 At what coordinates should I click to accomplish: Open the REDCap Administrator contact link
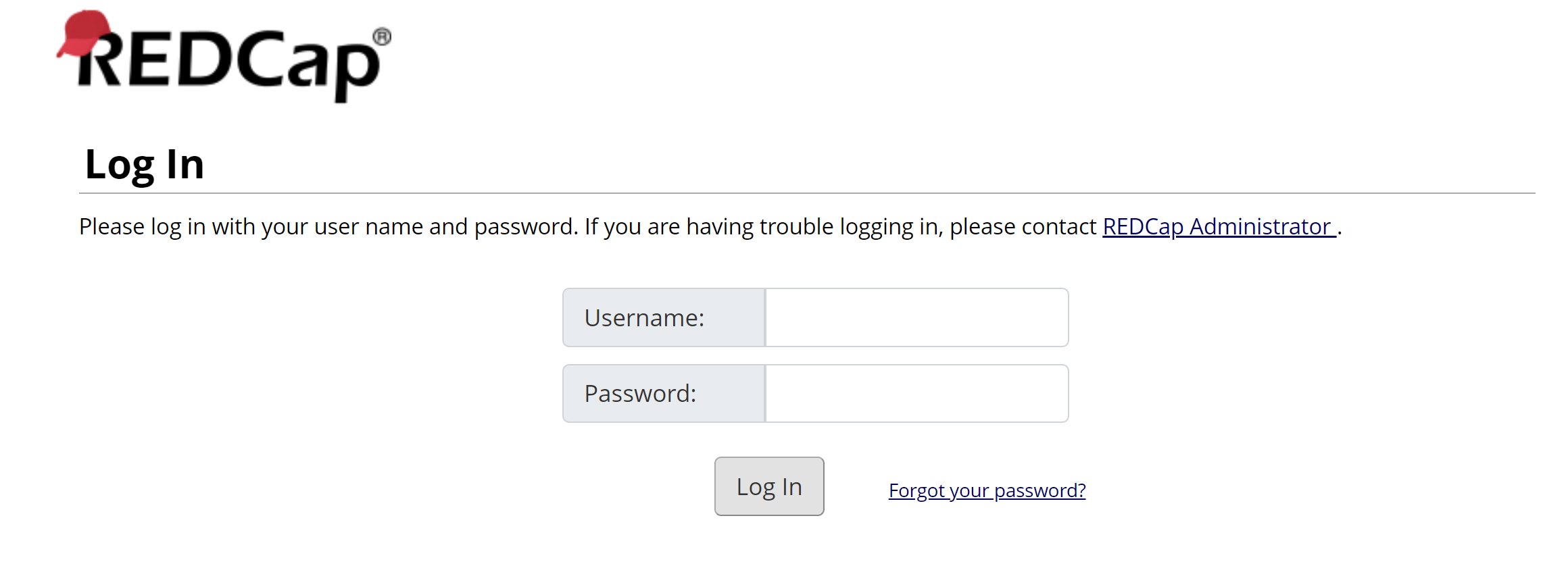(1219, 227)
